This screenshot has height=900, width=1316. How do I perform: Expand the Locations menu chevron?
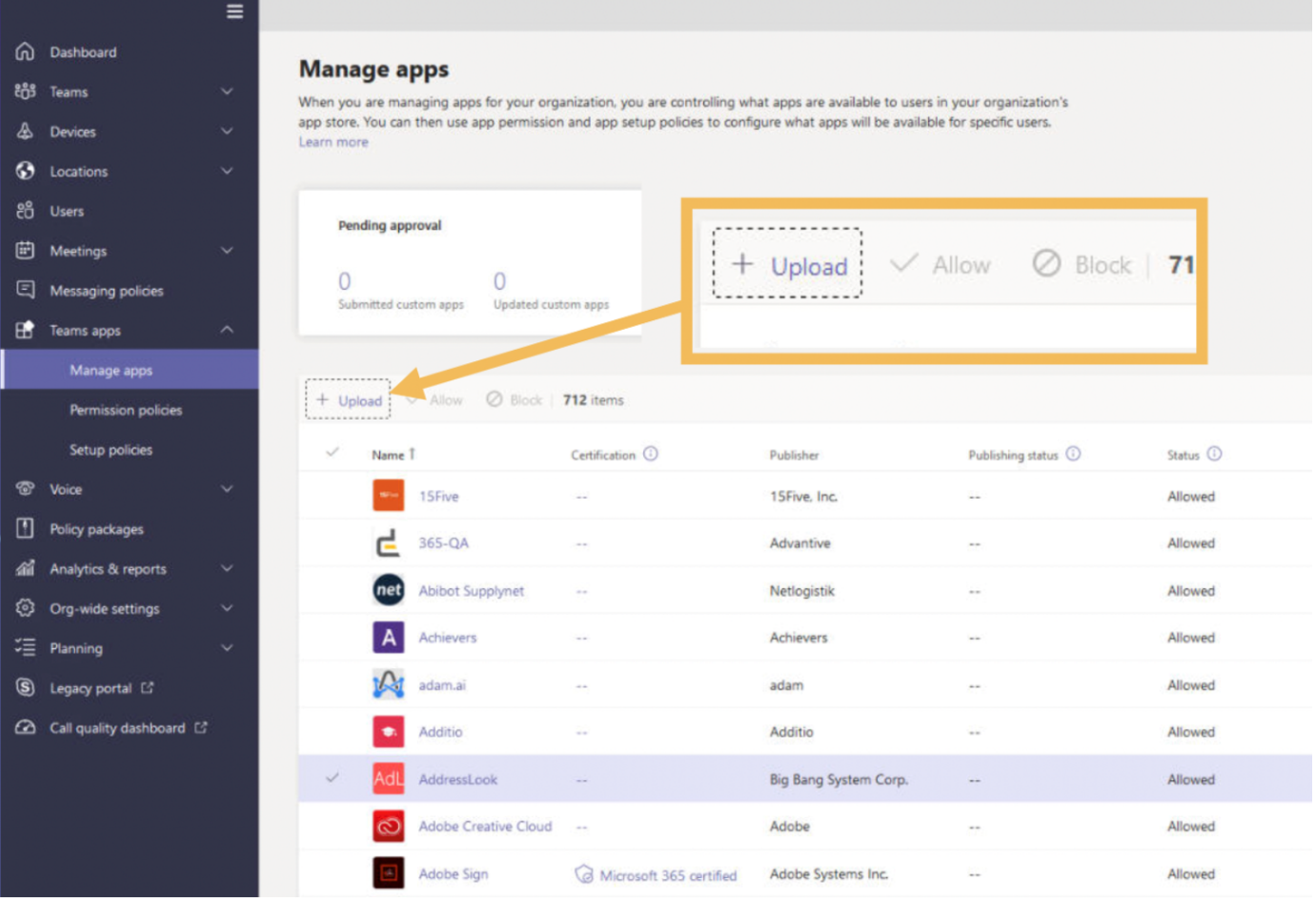tap(227, 171)
